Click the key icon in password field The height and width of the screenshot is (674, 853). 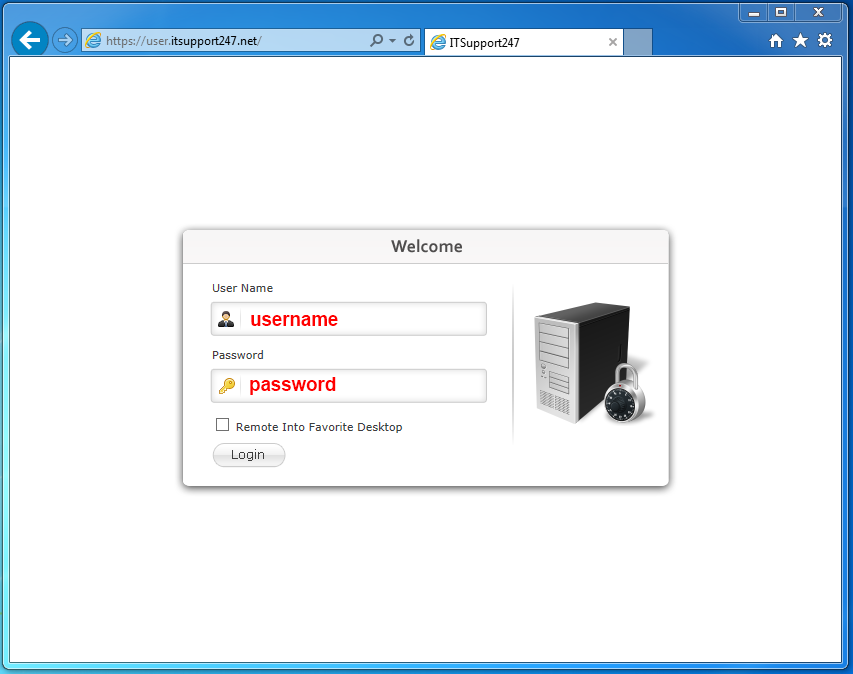pyautogui.click(x=226, y=386)
